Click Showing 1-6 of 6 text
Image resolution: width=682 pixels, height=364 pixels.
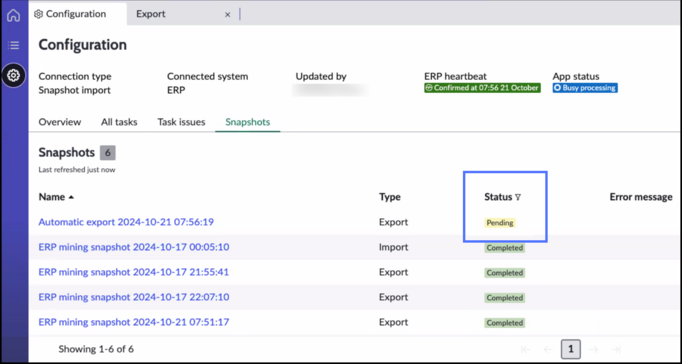click(96, 349)
